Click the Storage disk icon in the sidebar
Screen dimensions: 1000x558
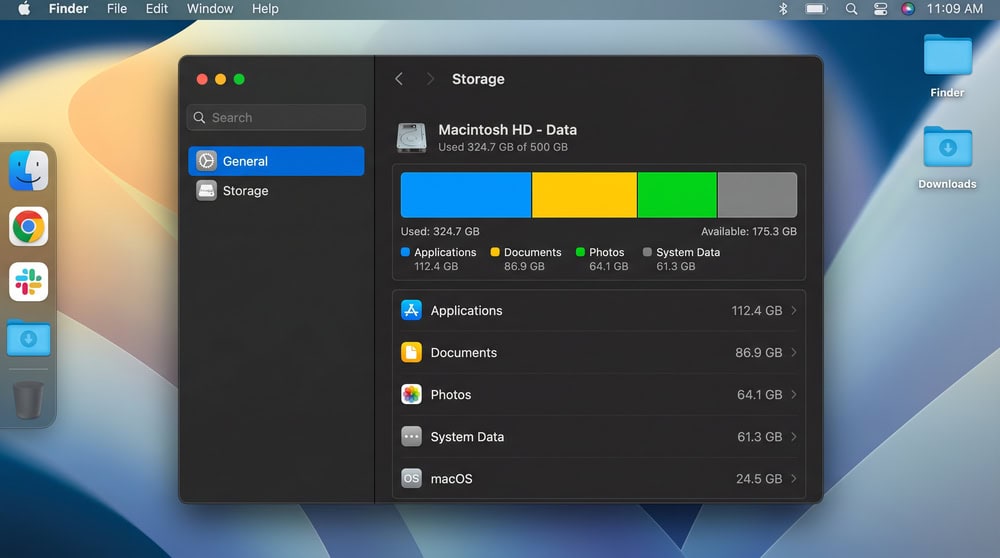(207, 191)
